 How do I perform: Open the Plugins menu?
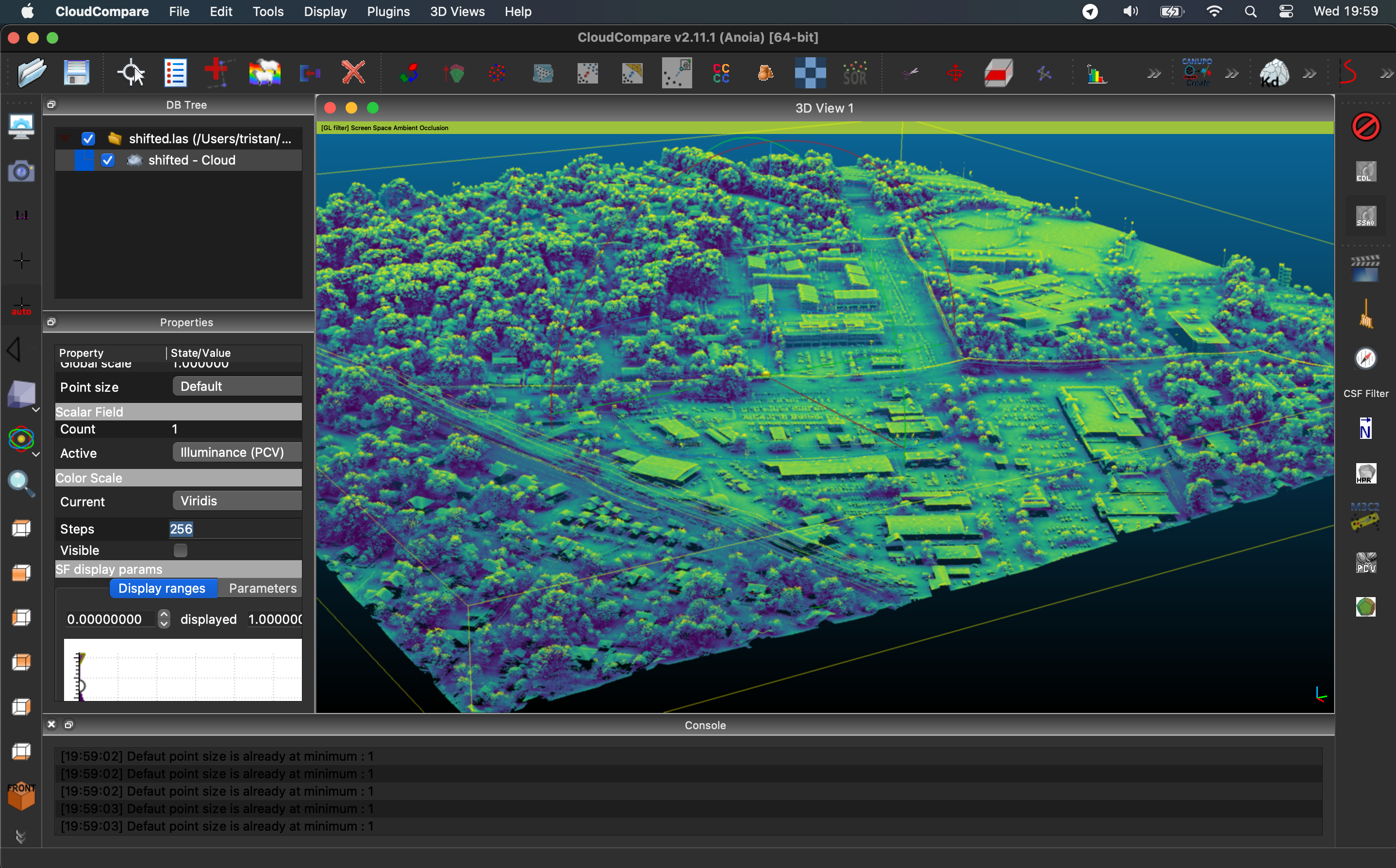[388, 12]
